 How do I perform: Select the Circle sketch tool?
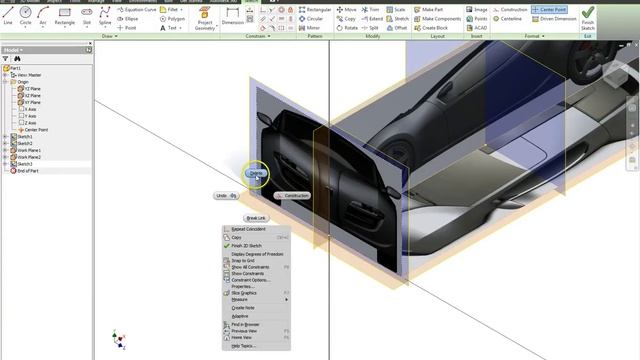(x=25, y=16)
